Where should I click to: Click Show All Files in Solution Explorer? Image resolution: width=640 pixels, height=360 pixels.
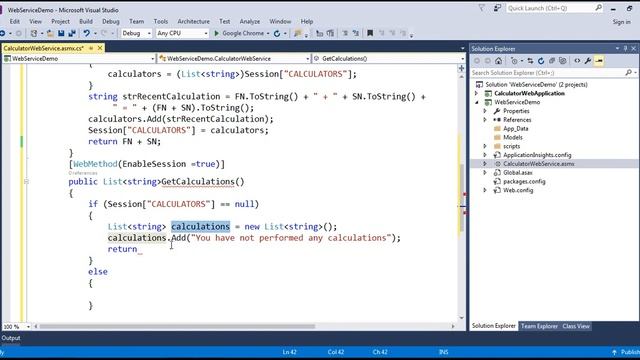coord(563,61)
